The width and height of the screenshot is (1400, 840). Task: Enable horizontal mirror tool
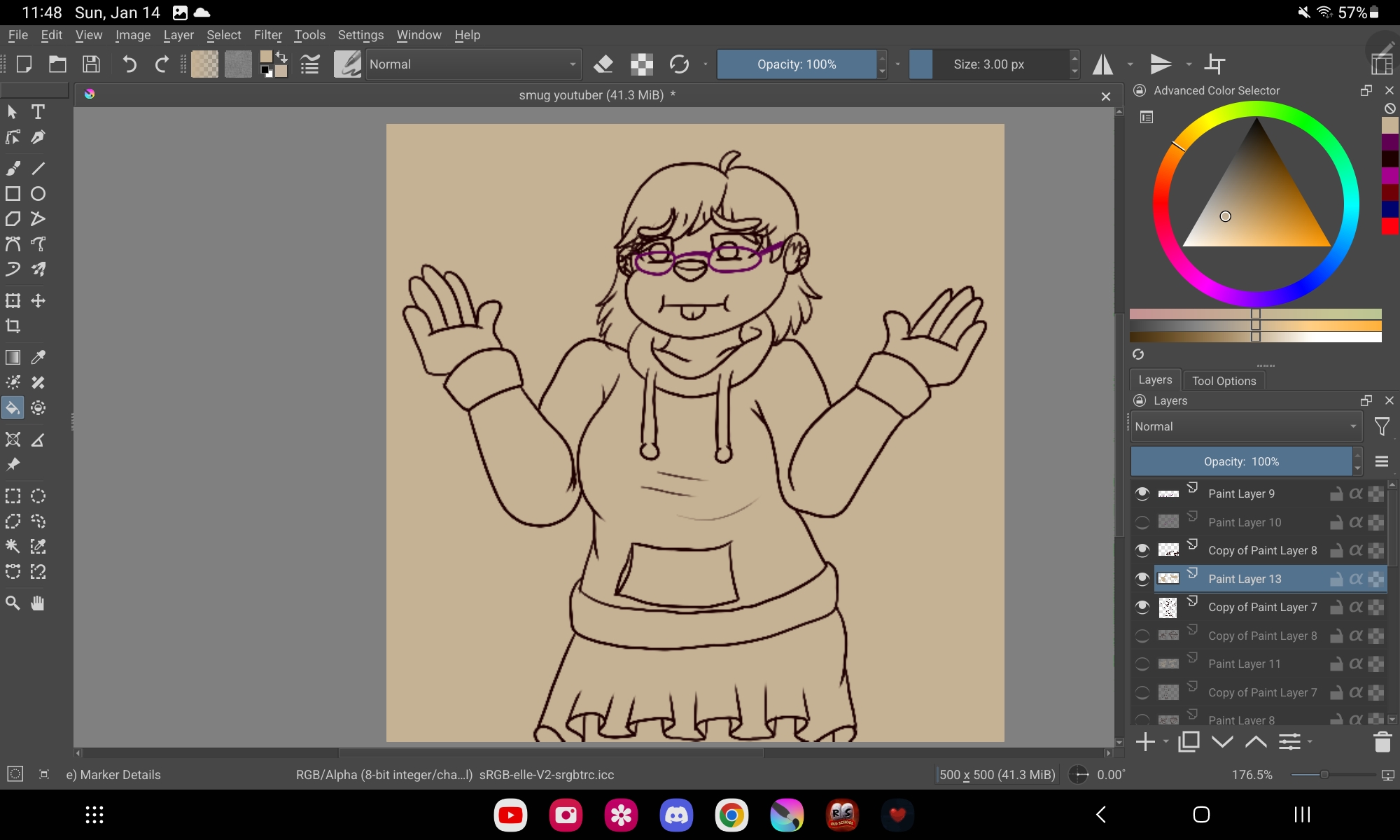pyautogui.click(x=1103, y=64)
